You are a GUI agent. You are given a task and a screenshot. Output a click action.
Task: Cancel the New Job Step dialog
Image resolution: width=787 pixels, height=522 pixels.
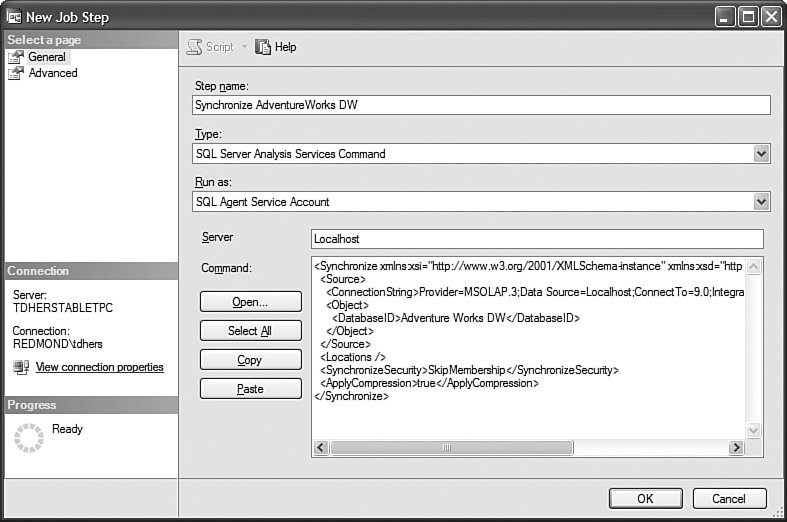729,498
